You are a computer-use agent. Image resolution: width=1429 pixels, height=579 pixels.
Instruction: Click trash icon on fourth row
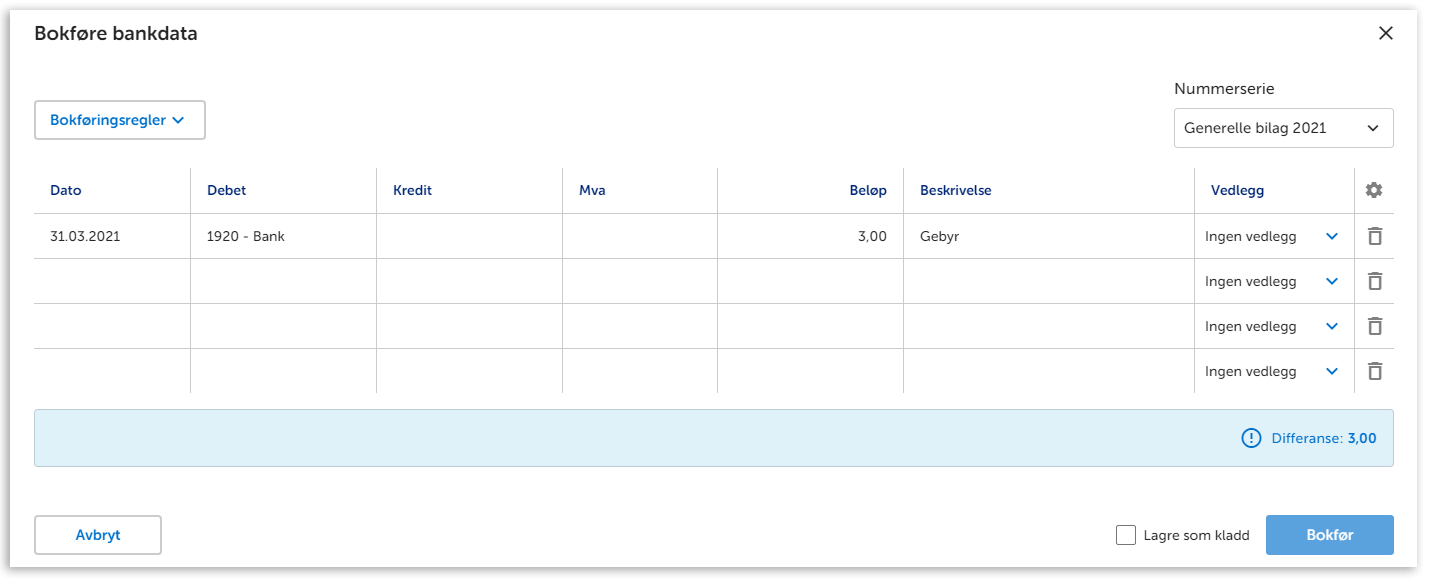point(1374,371)
